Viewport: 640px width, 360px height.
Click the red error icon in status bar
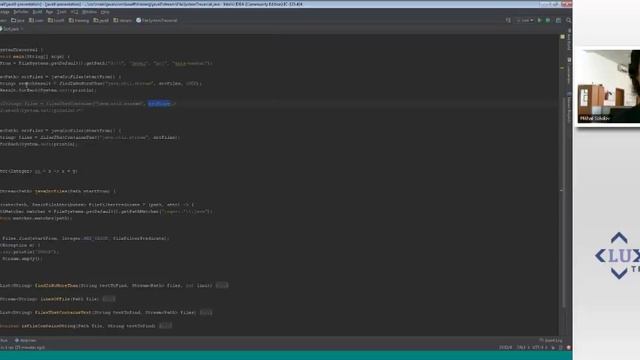tap(569, 347)
